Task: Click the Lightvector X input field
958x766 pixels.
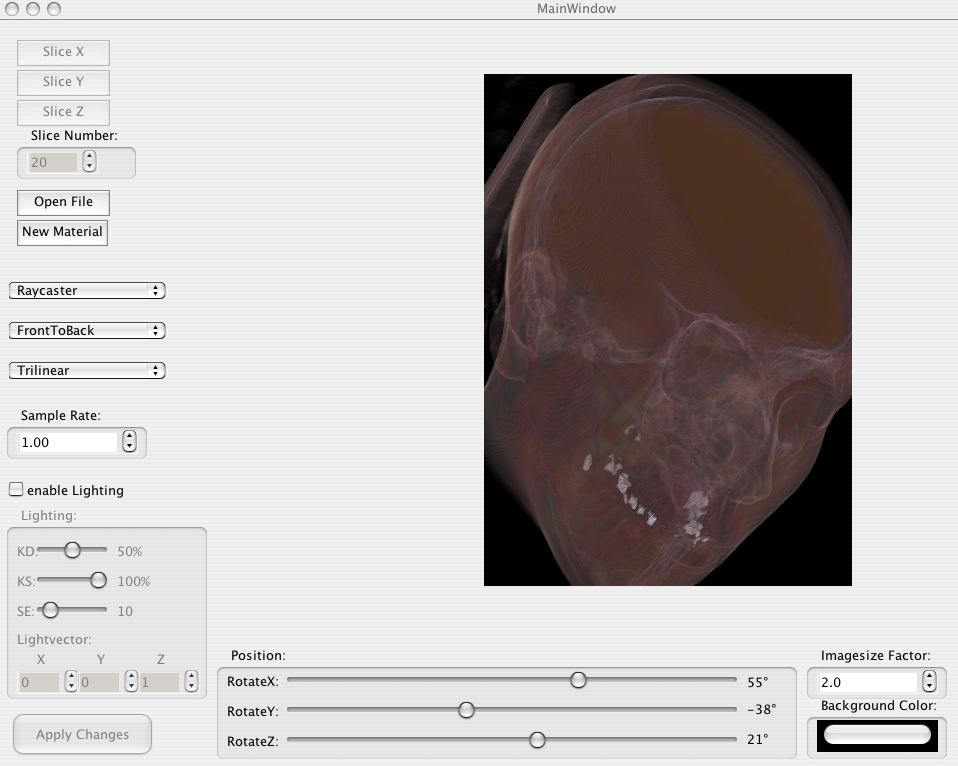Action: pyautogui.click(x=38, y=682)
